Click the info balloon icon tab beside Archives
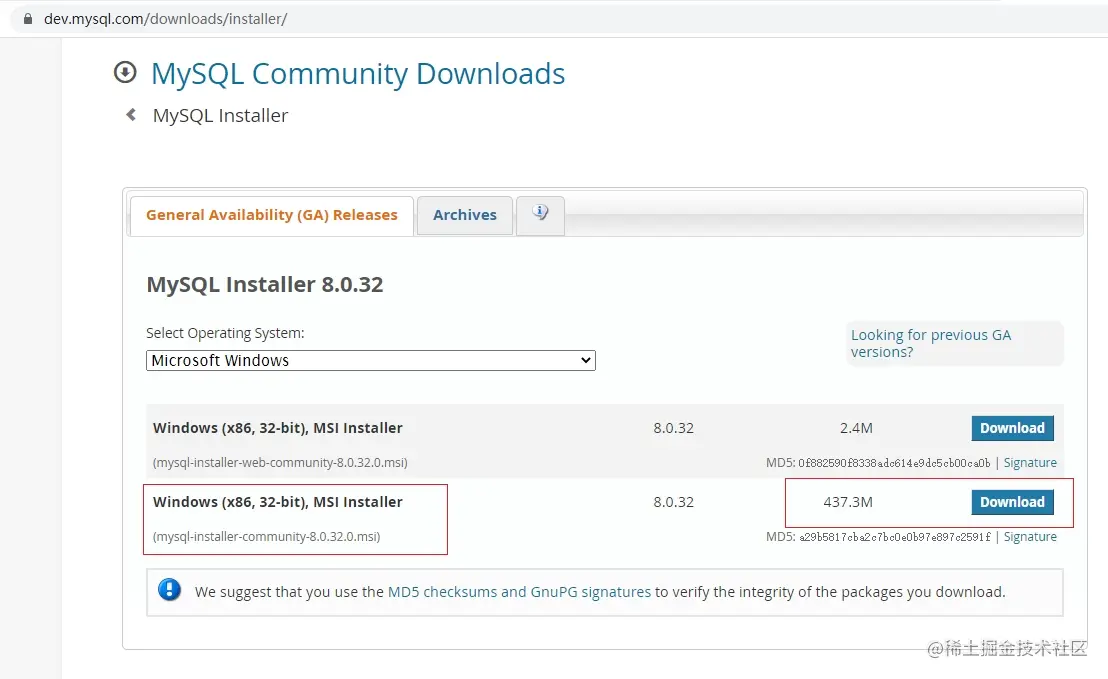 [540, 213]
